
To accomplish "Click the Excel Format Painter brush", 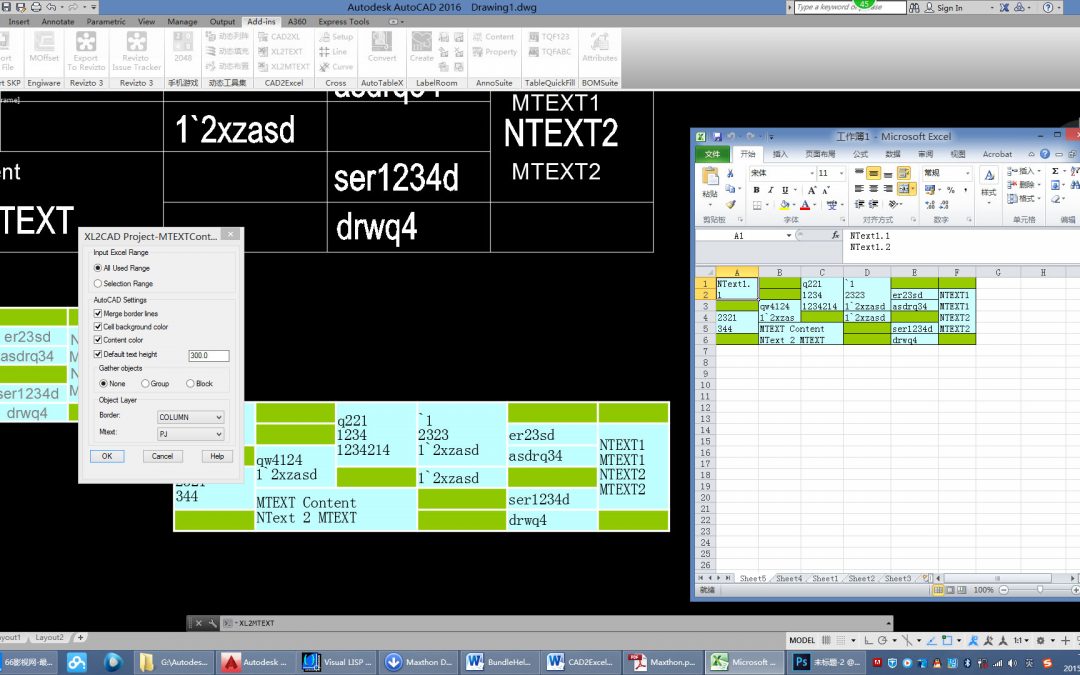I will [730, 205].
